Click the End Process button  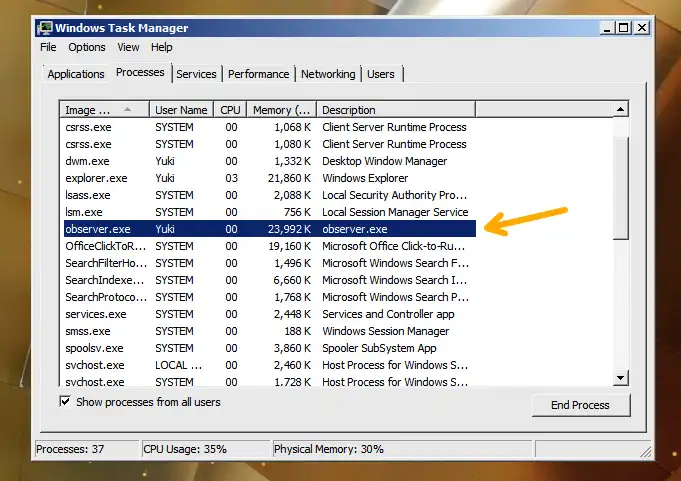[x=581, y=405]
